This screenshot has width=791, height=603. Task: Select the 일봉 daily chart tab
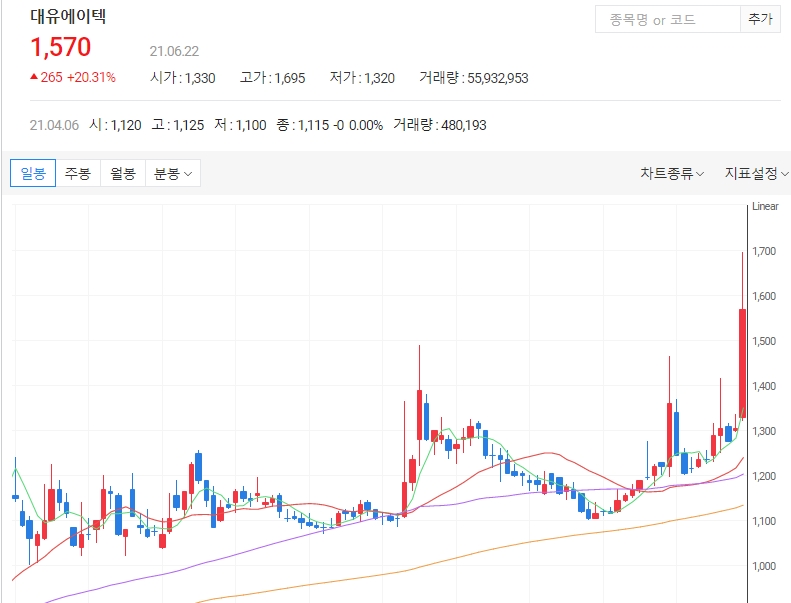[x=33, y=173]
